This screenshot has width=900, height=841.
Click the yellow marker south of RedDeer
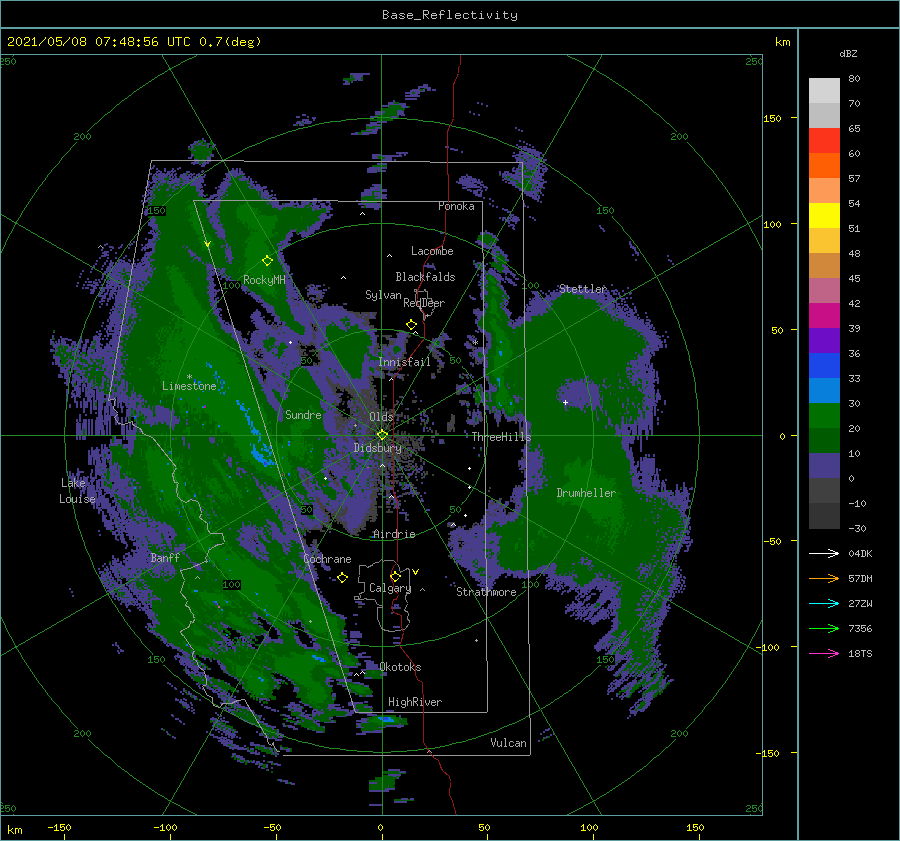(412, 325)
